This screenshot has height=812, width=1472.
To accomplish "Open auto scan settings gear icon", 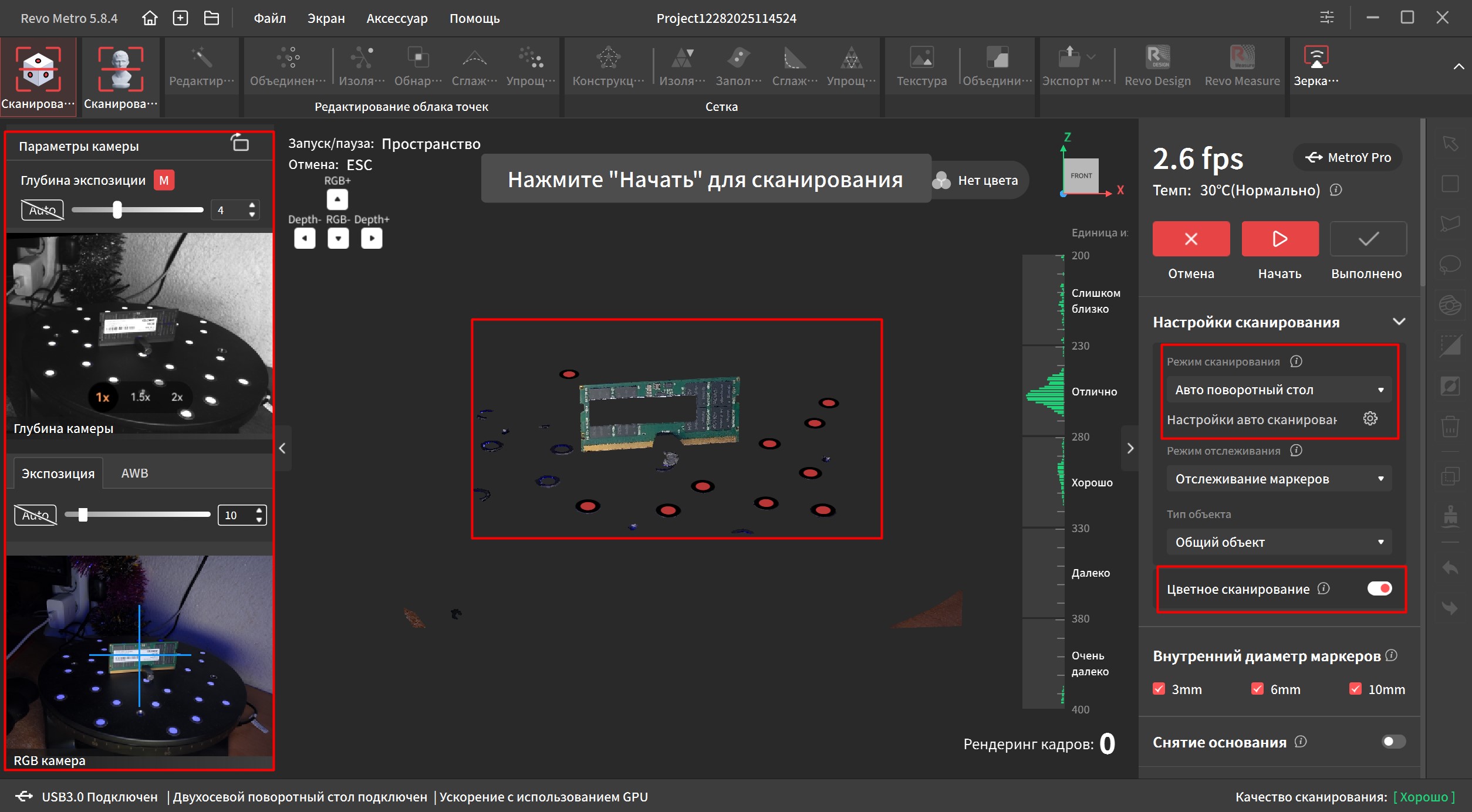I will pyautogui.click(x=1370, y=418).
